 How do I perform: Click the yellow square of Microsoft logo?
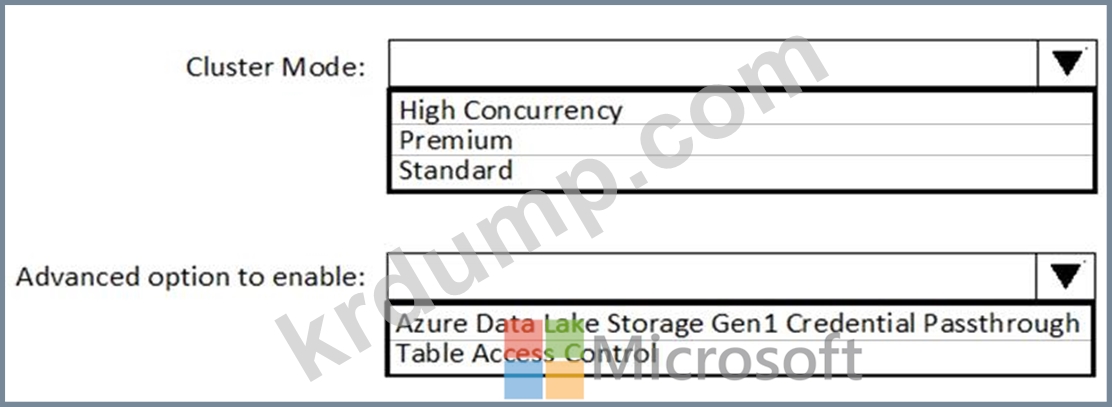[565, 380]
